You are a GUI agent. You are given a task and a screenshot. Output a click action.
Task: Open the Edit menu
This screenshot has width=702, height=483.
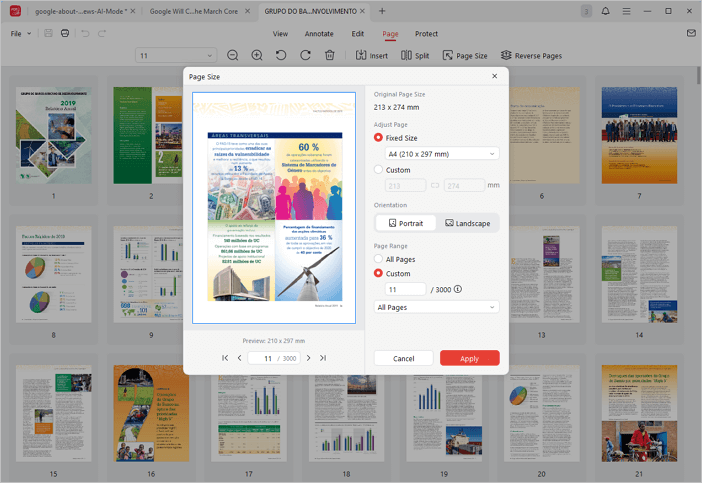358,34
